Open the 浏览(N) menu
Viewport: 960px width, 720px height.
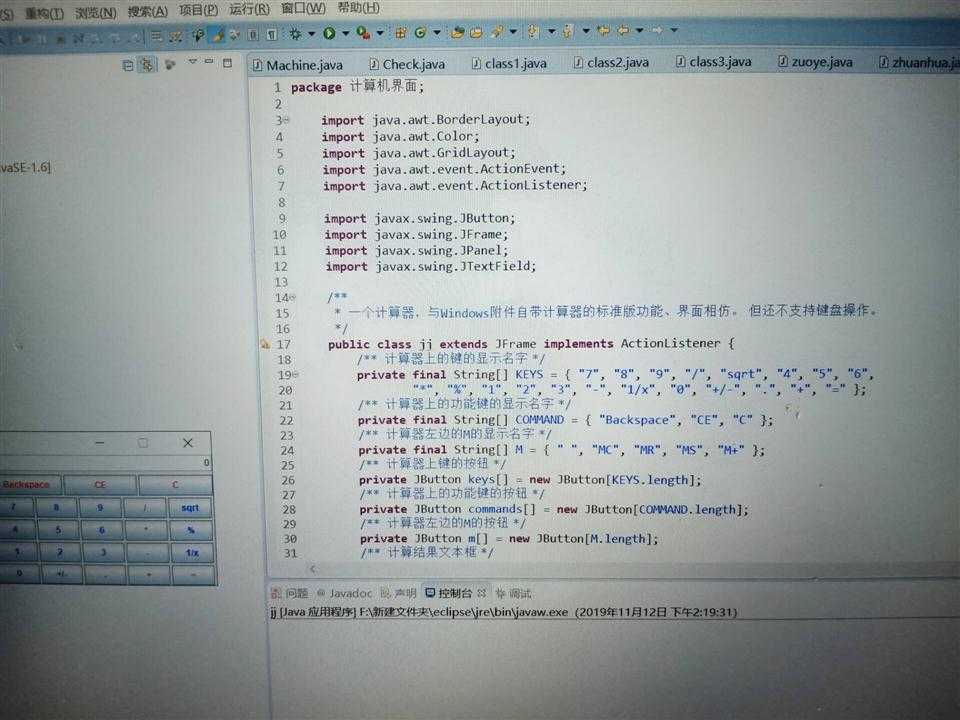tap(96, 12)
